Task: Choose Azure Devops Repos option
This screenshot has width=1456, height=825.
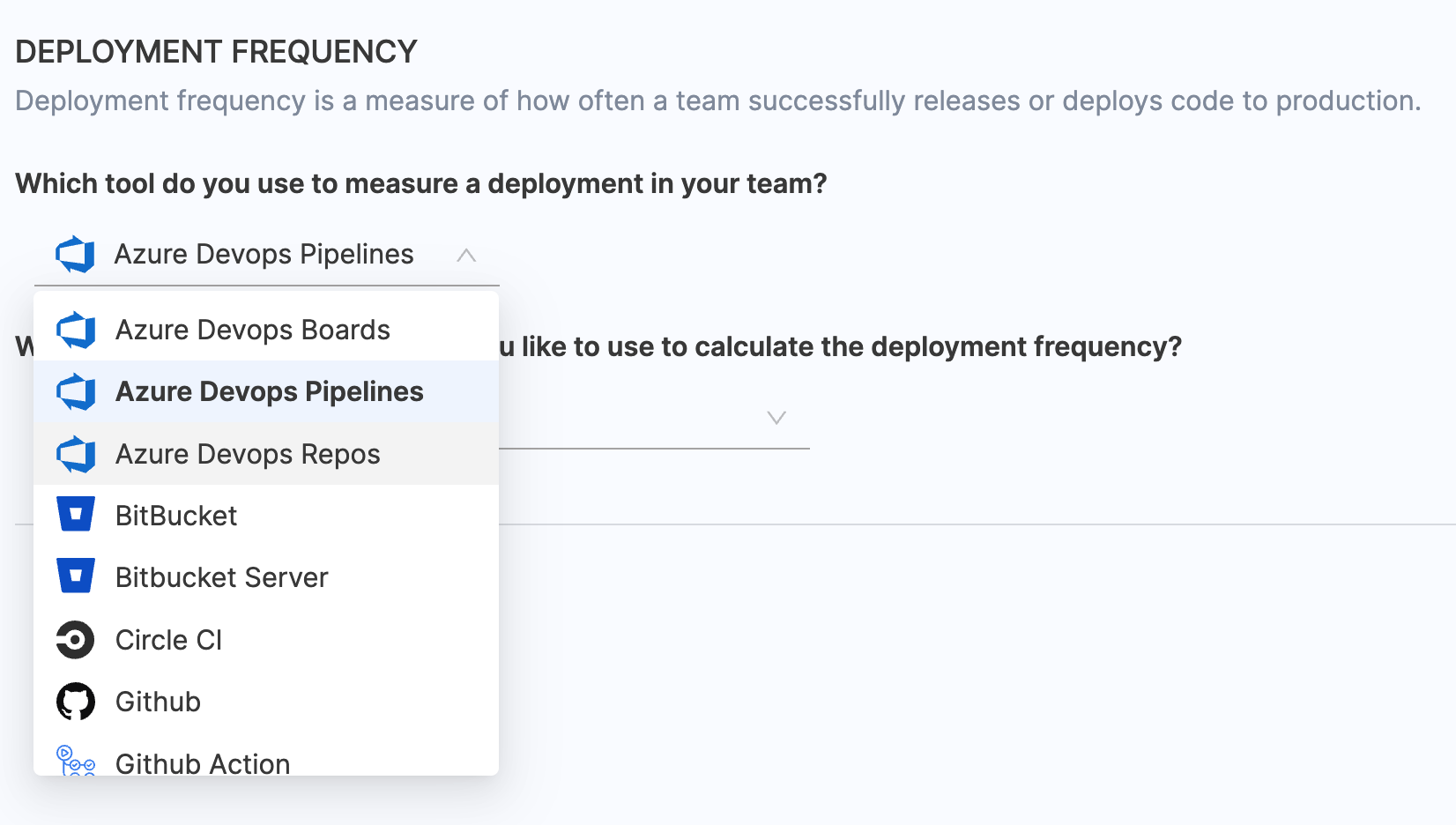Action: 248,455
